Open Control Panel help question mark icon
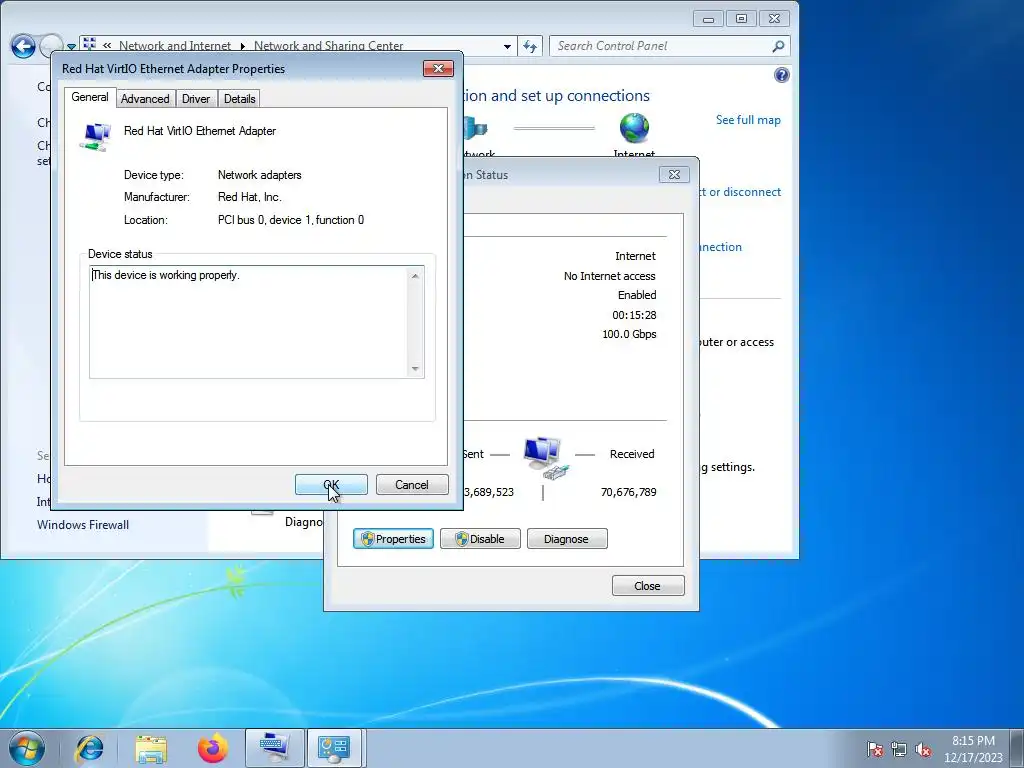1024x768 pixels. pos(782,75)
